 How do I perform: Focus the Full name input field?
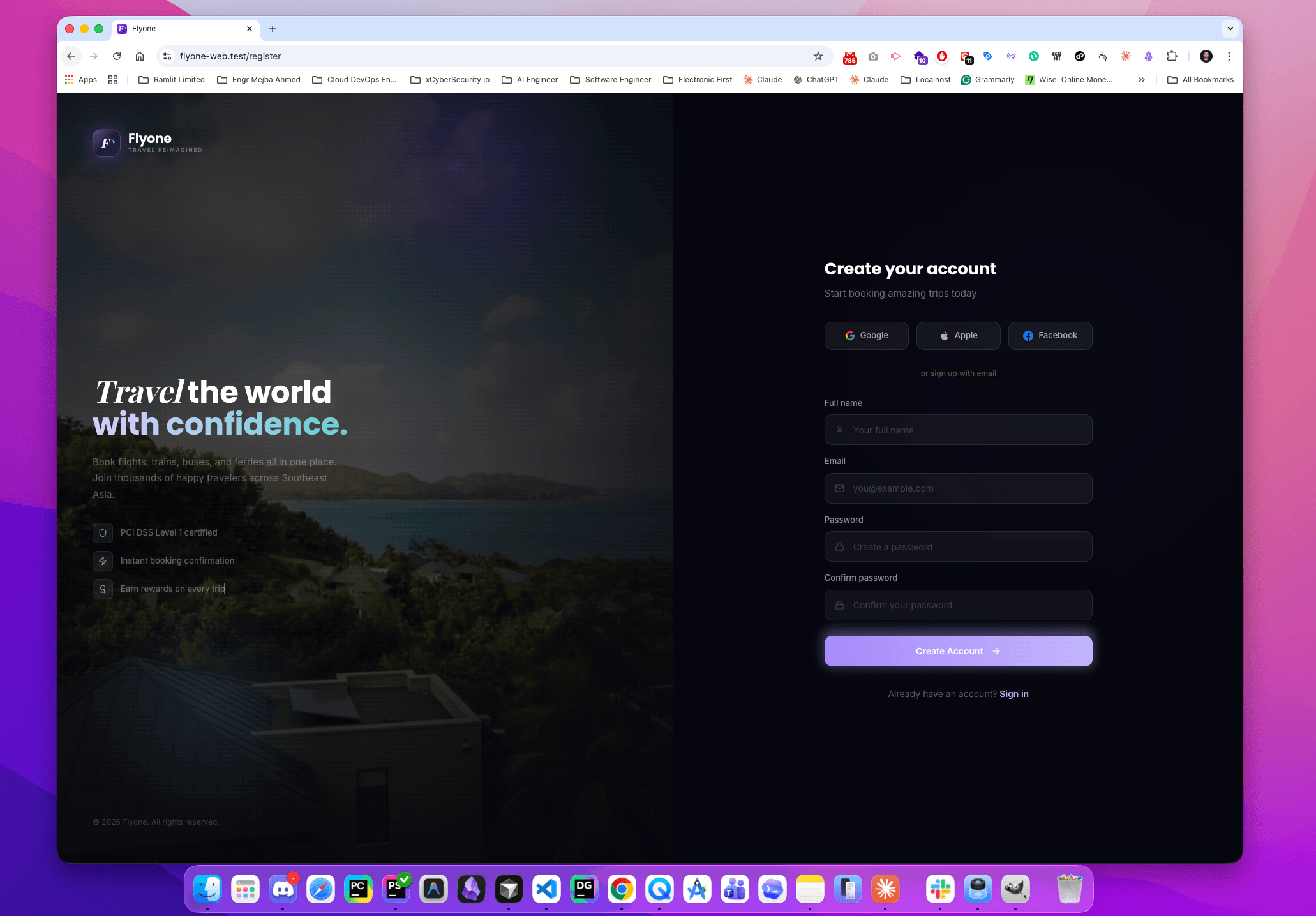pyautogui.click(x=958, y=430)
